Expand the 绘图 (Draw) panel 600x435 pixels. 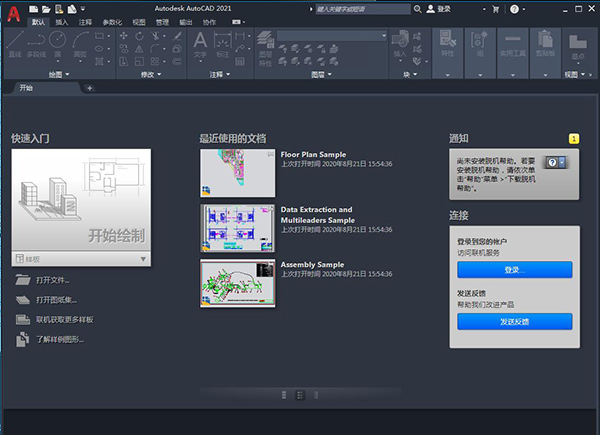click(59, 74)
